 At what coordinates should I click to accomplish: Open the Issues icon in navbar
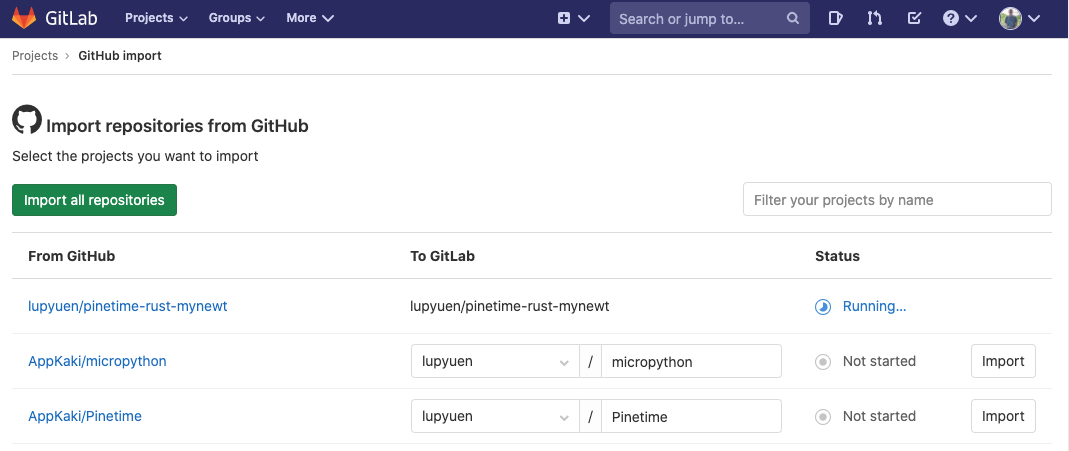point(836,18)
